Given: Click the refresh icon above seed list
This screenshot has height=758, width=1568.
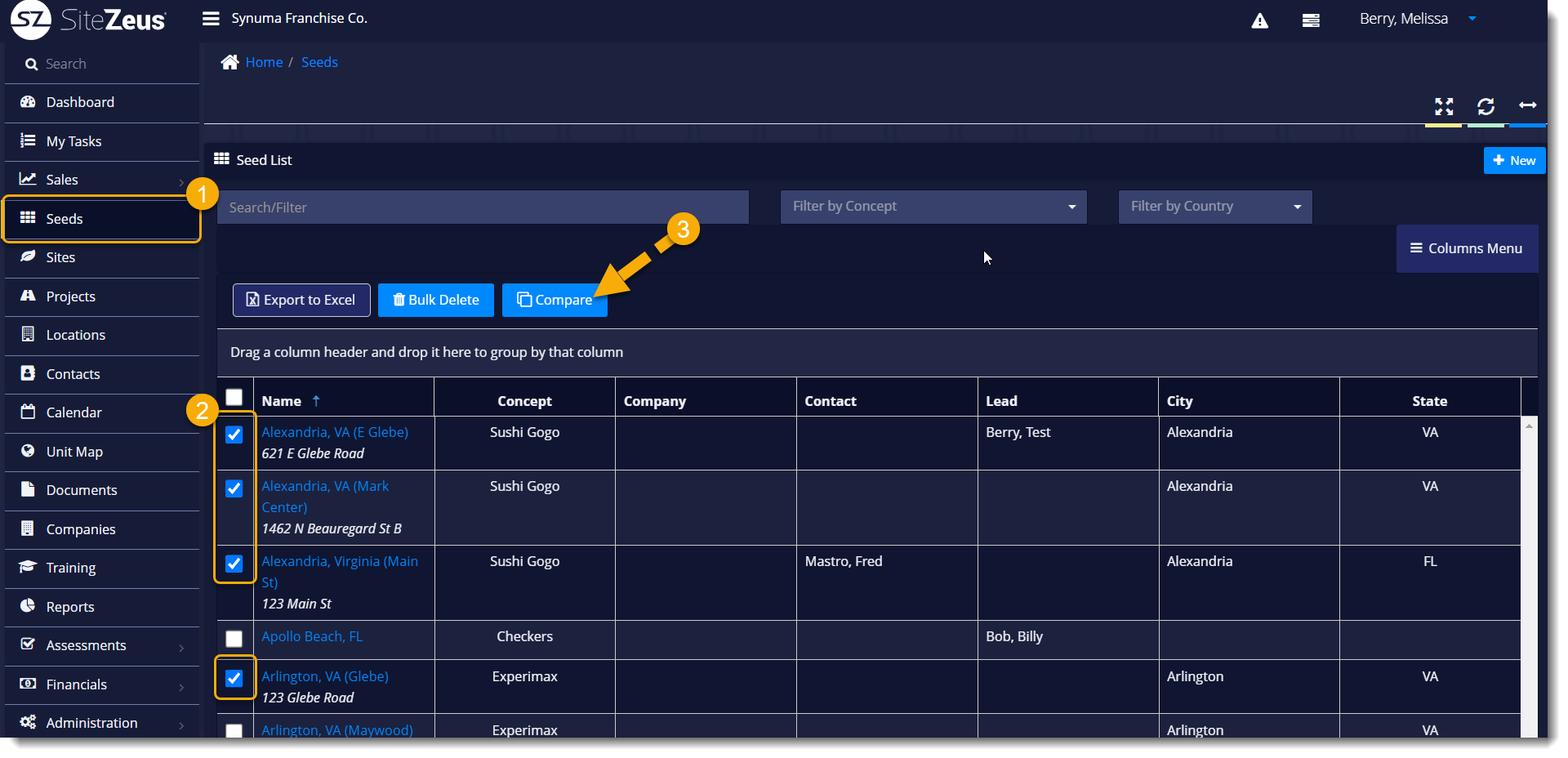Looking at the screenshot, I should click(x=1486, y=106).
